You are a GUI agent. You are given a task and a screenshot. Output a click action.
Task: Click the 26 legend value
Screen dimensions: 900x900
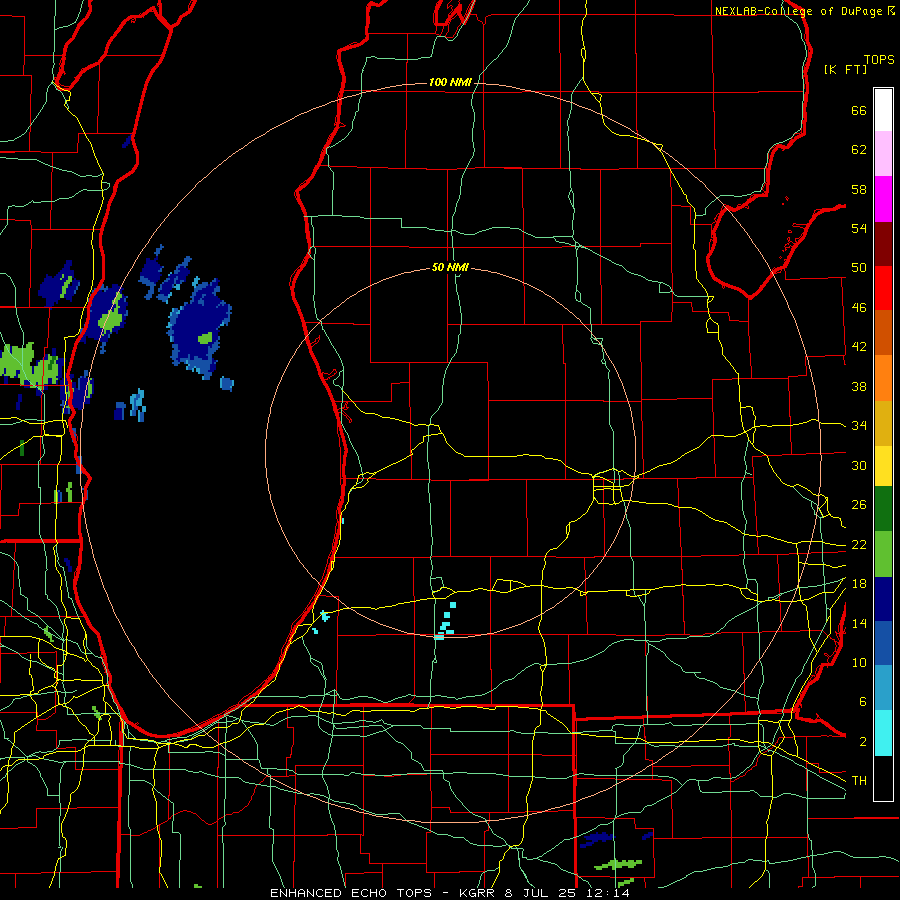(859, 505)
